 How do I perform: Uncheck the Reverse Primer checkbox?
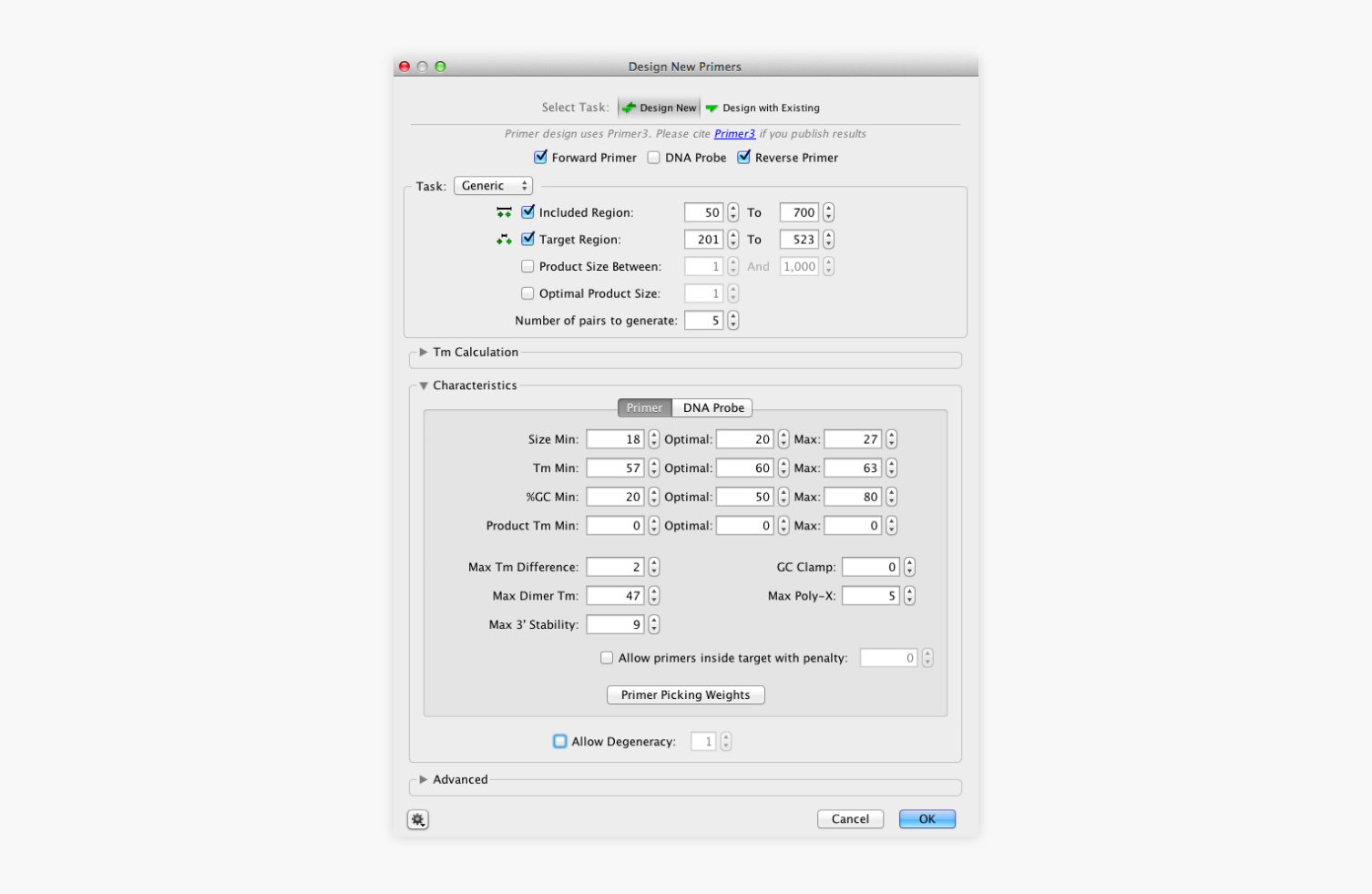(x=744, y=157)
